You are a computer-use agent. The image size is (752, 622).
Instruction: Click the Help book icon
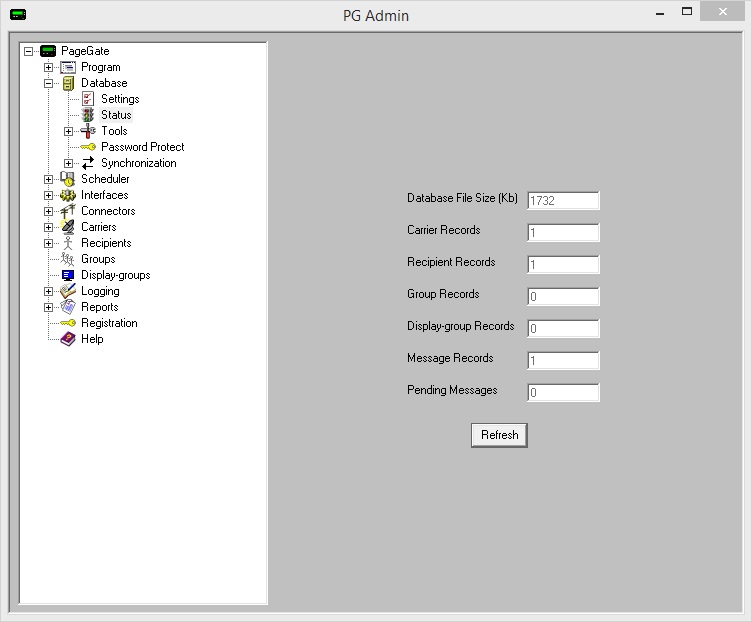(x=68, y=339)
